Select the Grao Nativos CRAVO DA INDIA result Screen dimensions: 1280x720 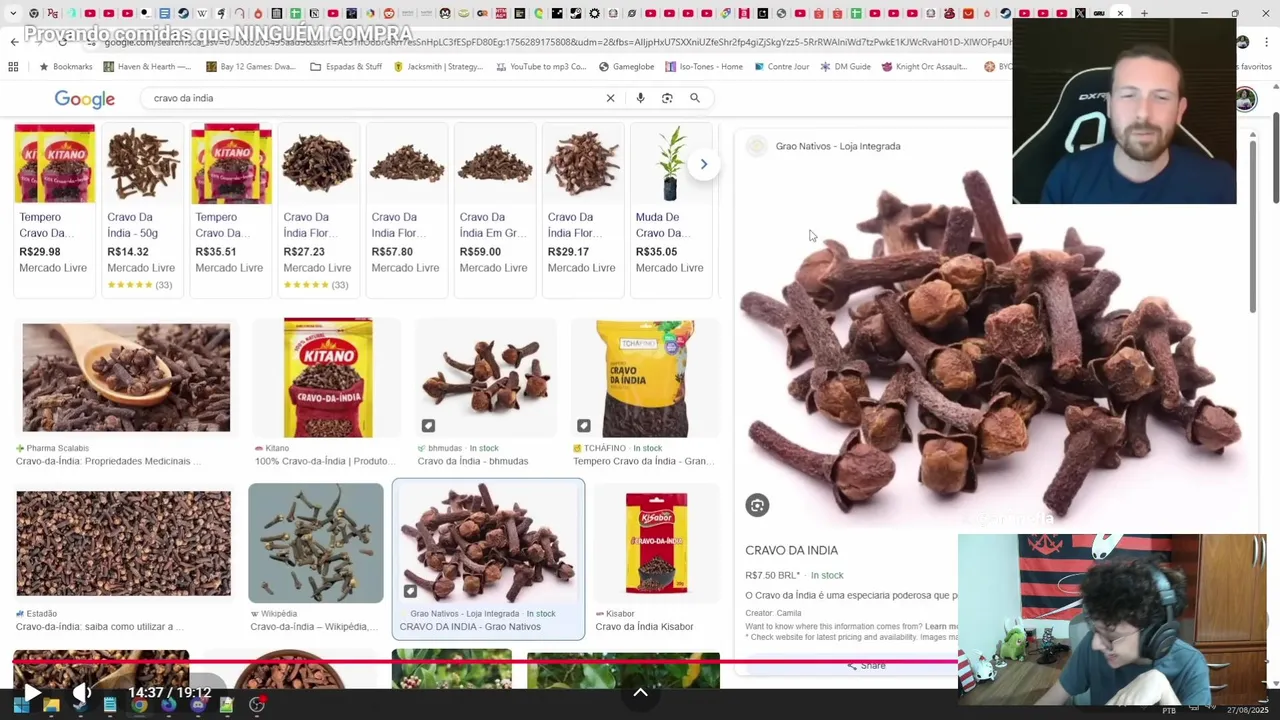[488, 559]
